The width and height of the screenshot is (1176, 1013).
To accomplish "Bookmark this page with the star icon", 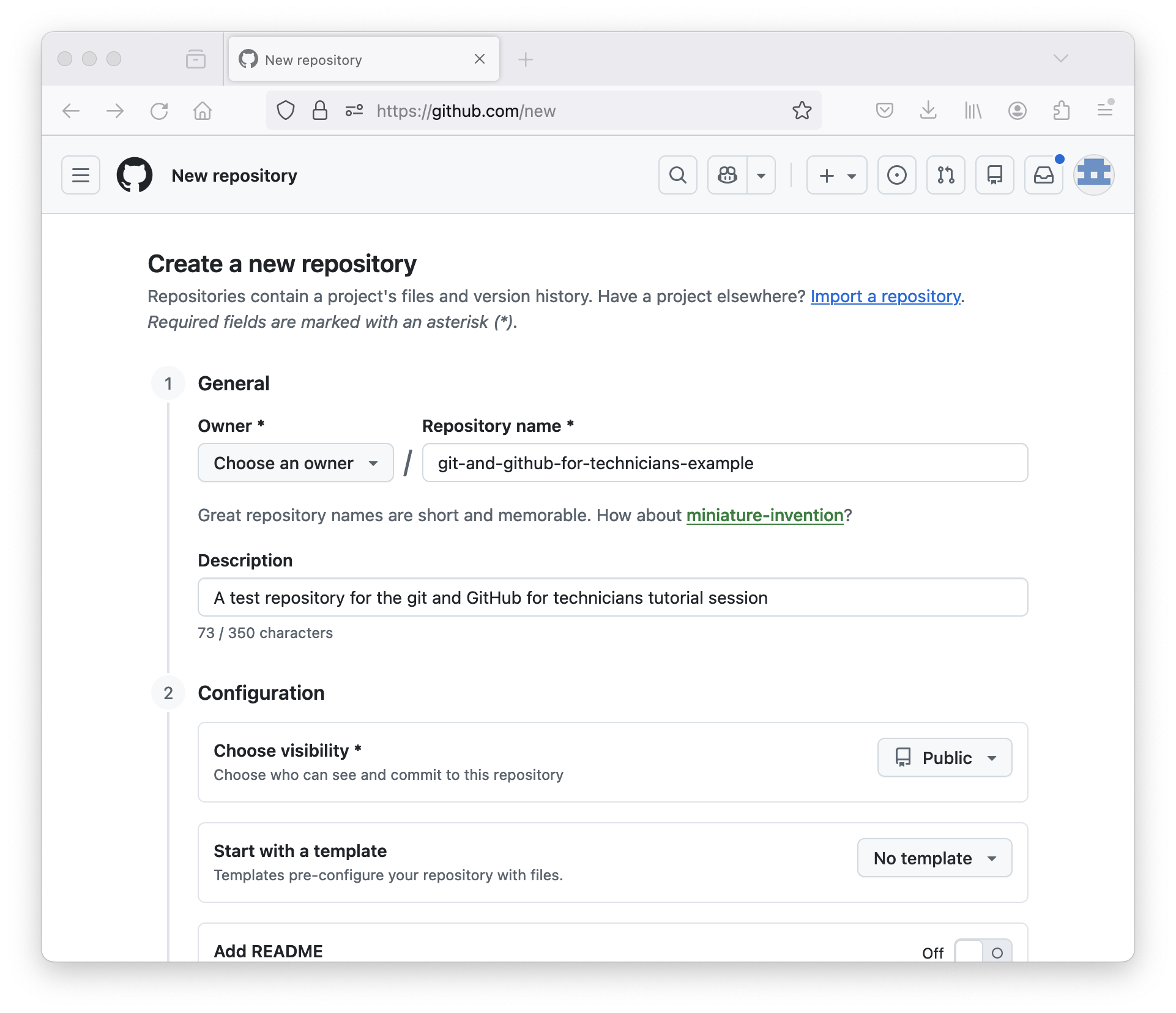I will 802,111.
